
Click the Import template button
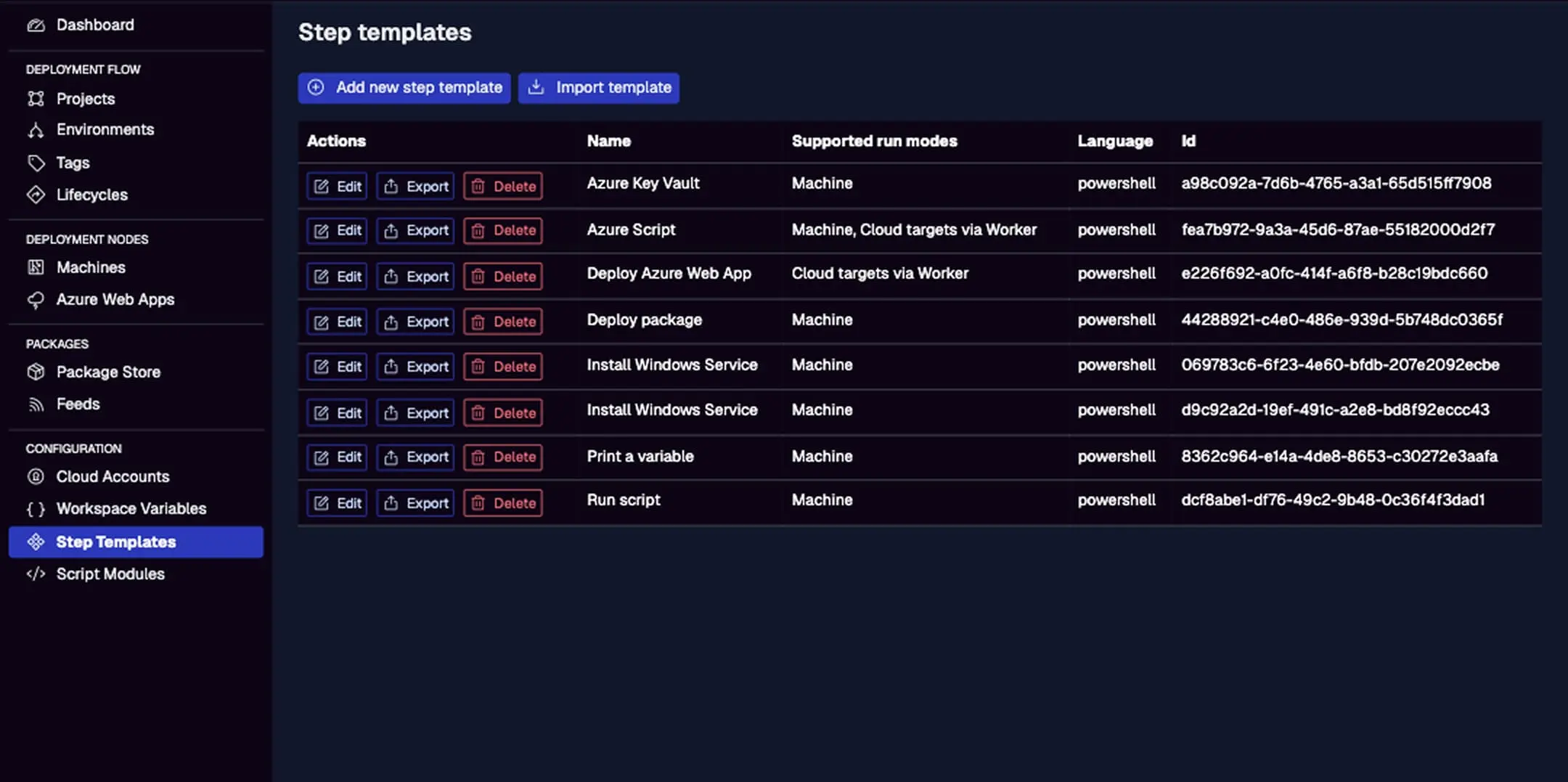[x=598, y=87]
